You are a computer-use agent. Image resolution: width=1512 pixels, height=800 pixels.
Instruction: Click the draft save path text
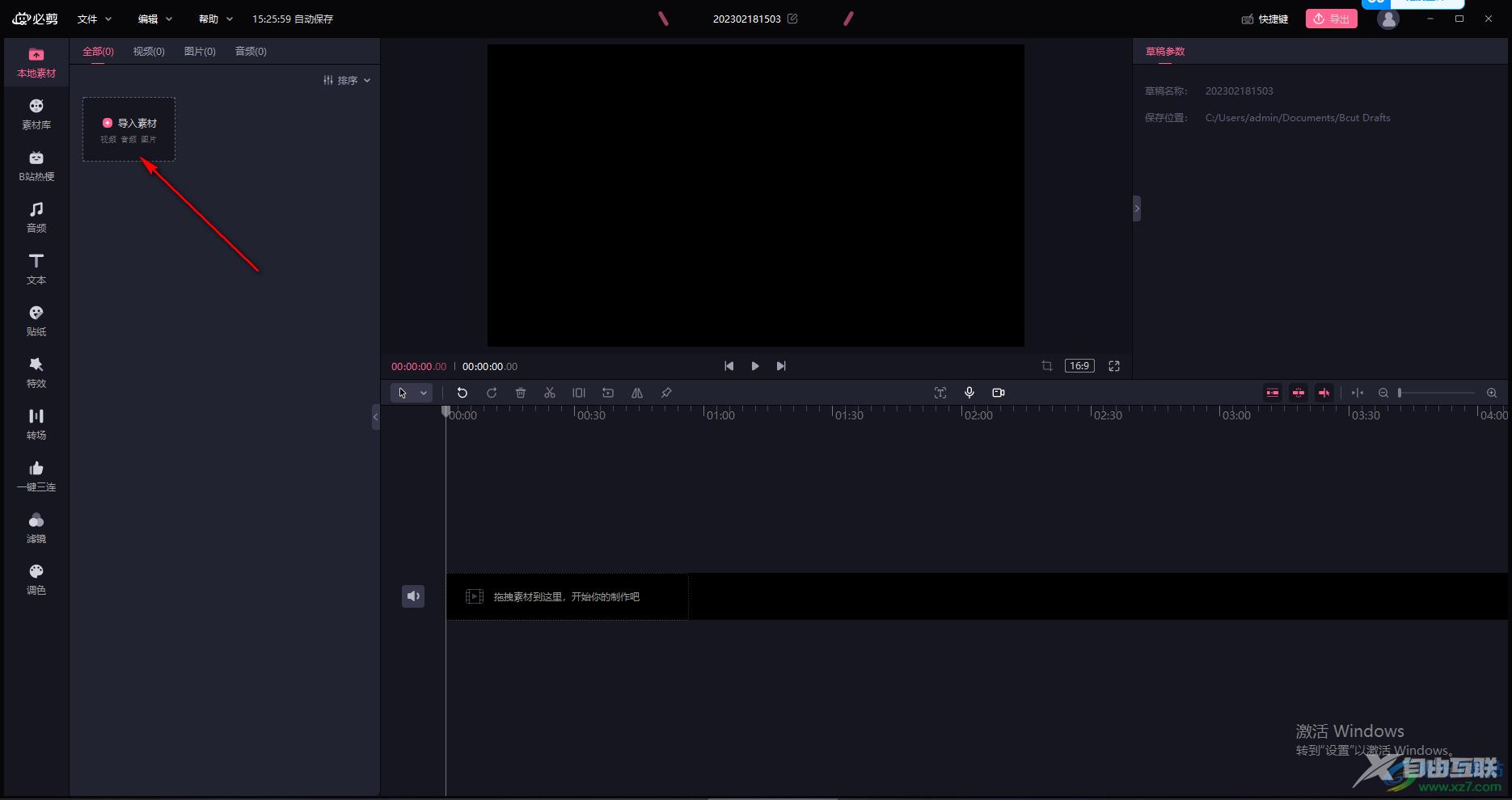pos(1298,117)
